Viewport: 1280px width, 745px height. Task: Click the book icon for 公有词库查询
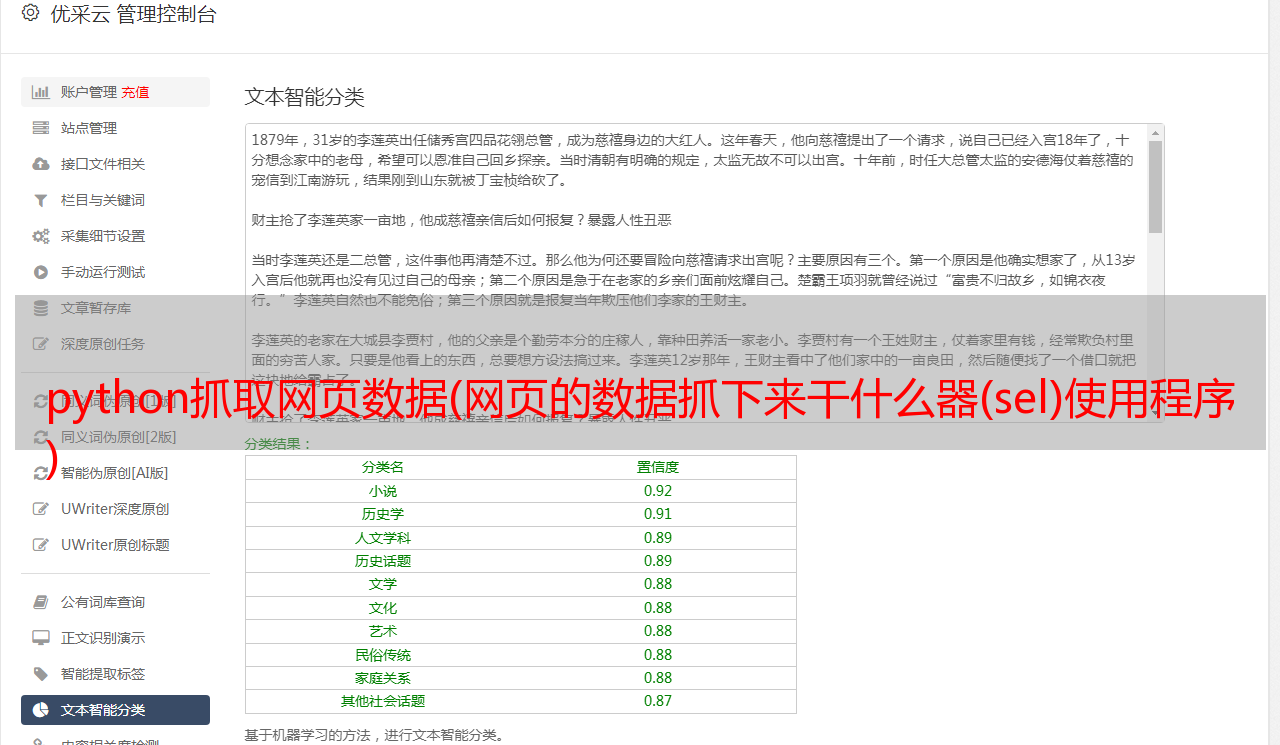point(41,602)
